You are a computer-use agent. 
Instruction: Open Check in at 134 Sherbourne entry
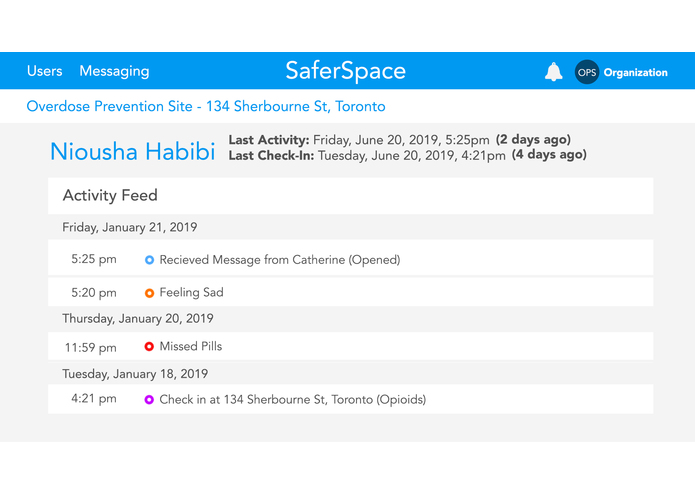(x=350, y=399)
